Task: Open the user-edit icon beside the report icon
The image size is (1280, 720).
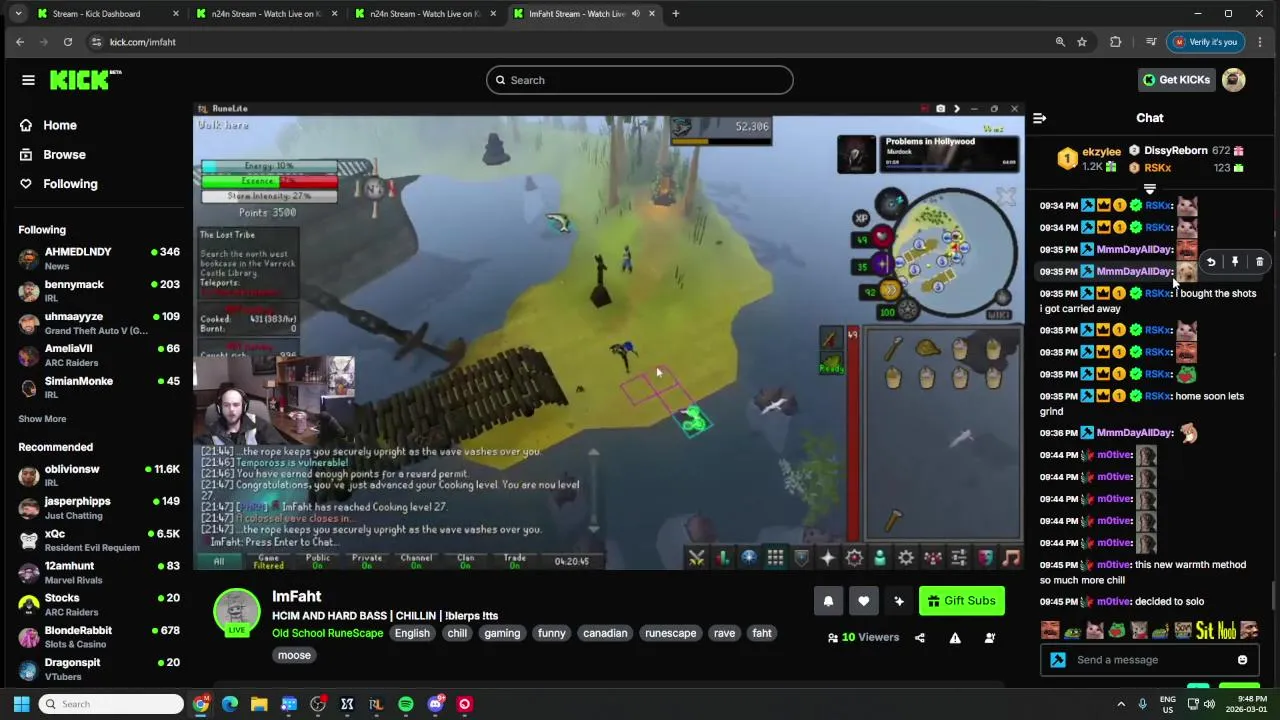Action: 990,638
